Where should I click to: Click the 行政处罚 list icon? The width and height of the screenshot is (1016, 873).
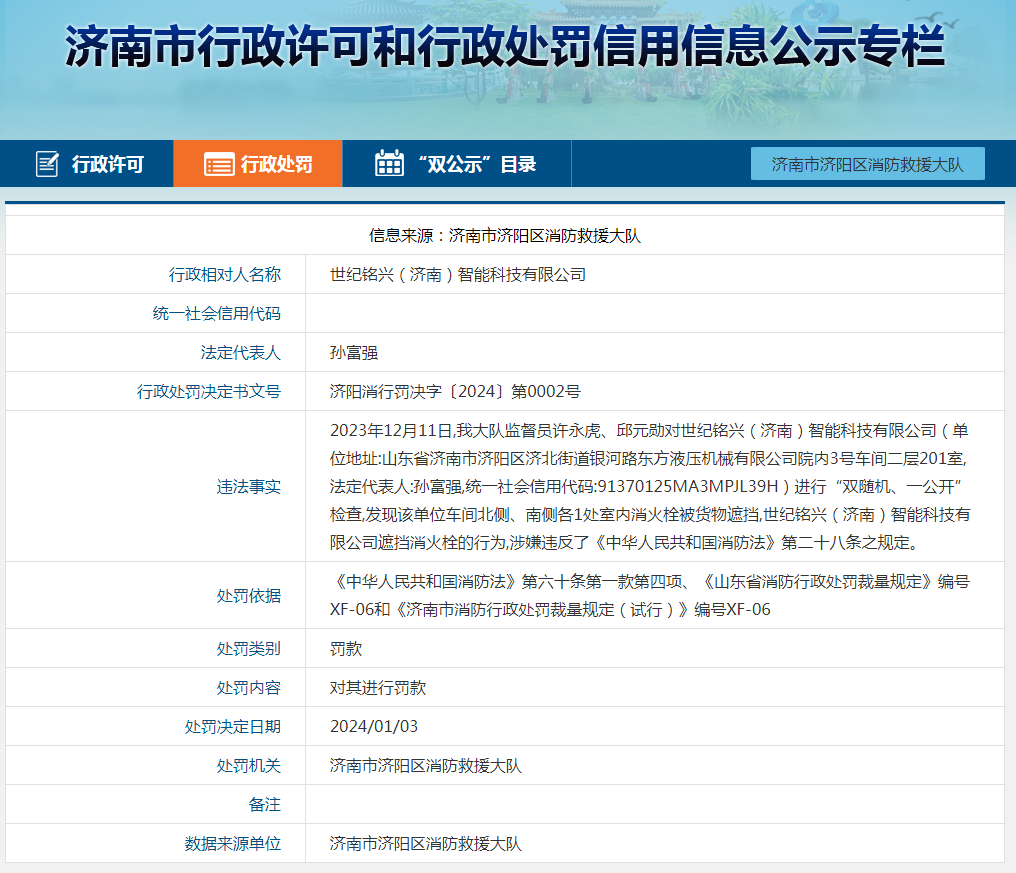[x=219, y=165]
